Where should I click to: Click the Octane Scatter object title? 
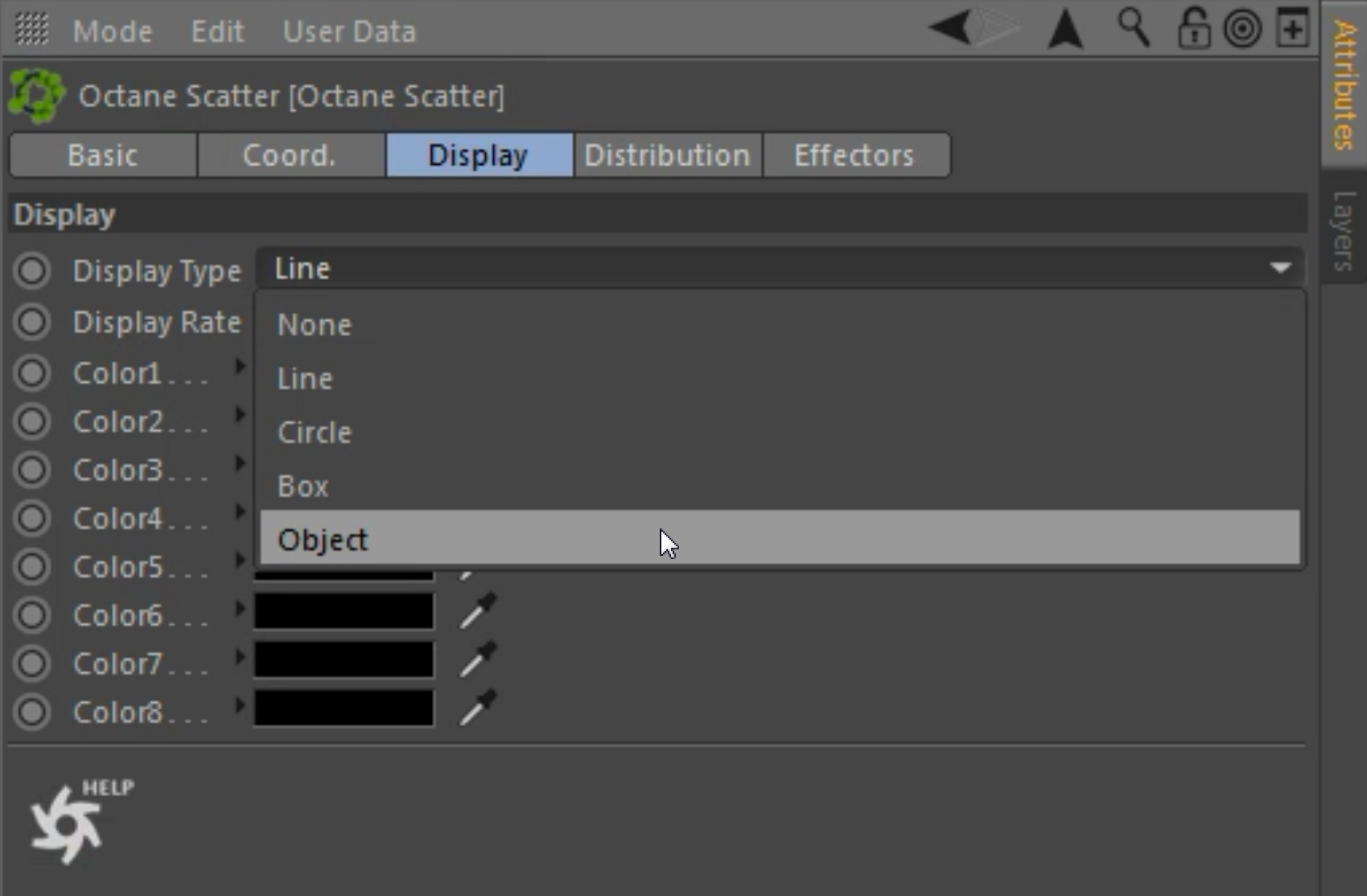click(x=291, y=97)
